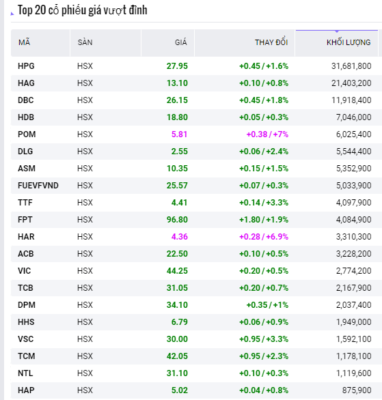Click the small sort arrow above KHỐI LƯỢNG
382x400 pixels.
tap(337, 31)
